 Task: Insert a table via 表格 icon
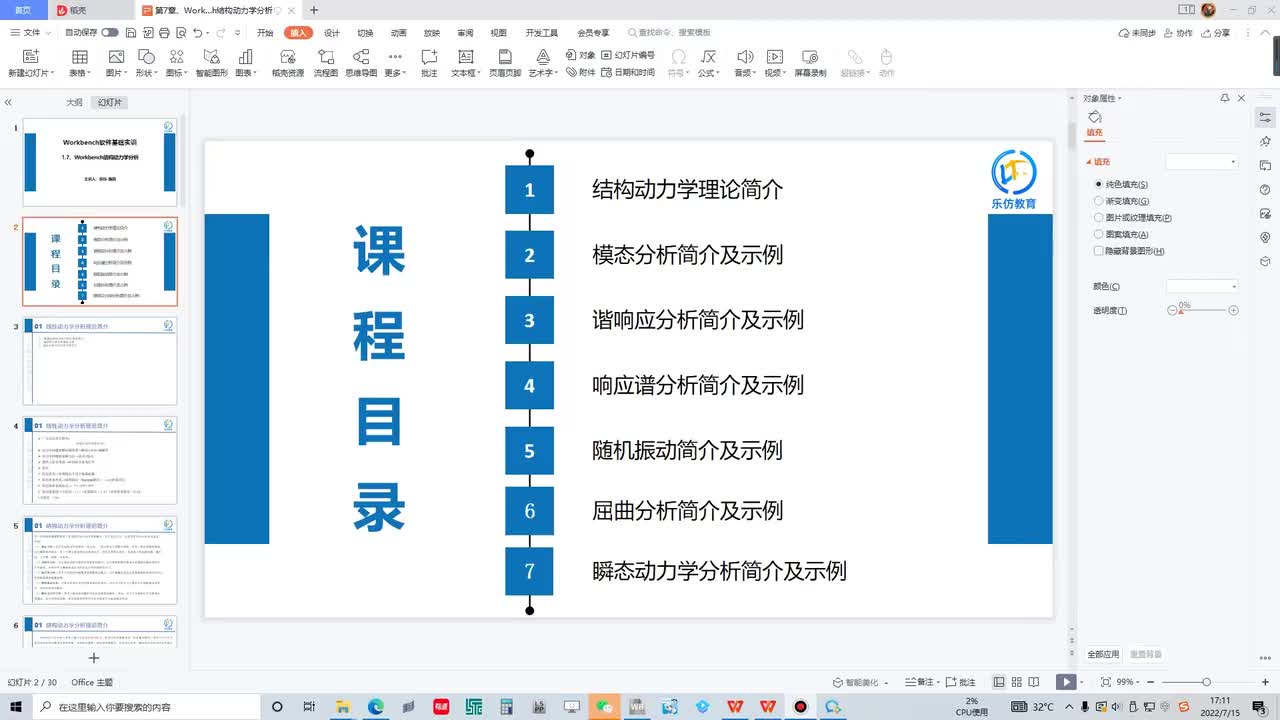(x=79, y=57)
